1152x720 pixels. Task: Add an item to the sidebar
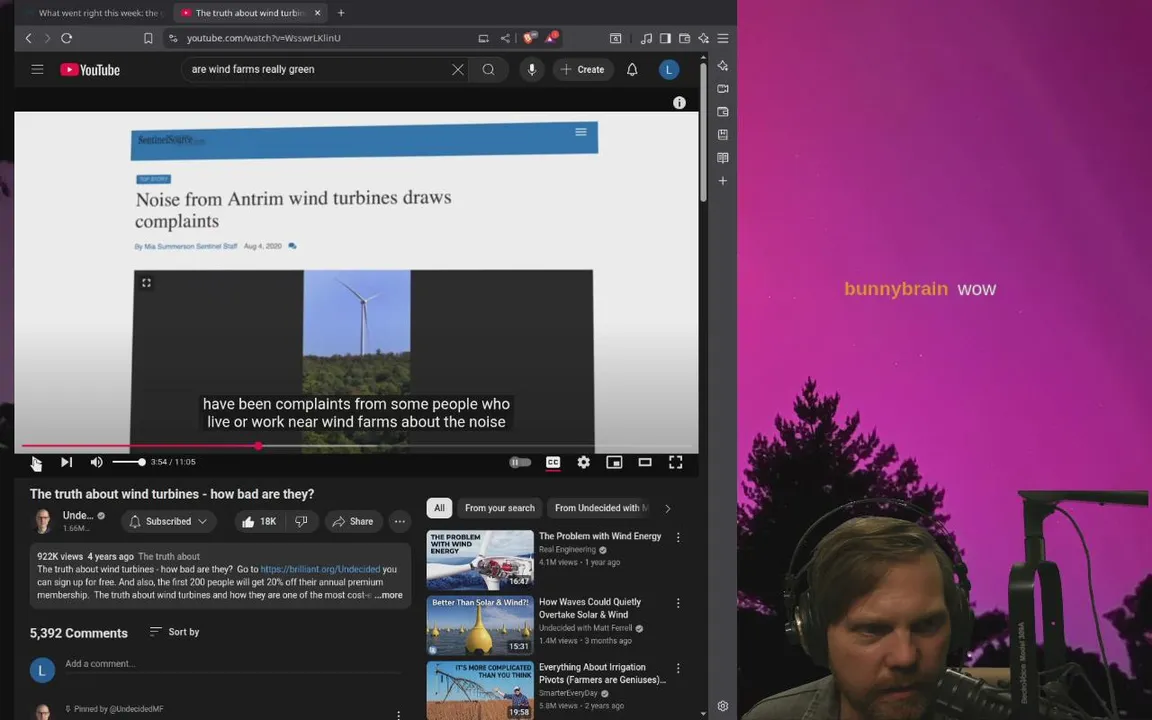pyautogui.click(x=723, y=181)
